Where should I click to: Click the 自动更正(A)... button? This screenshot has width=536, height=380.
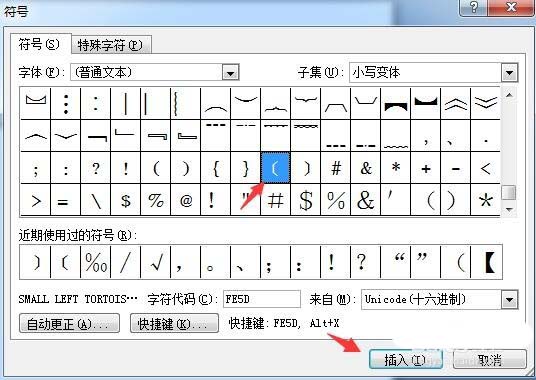(x=69, y=324)
